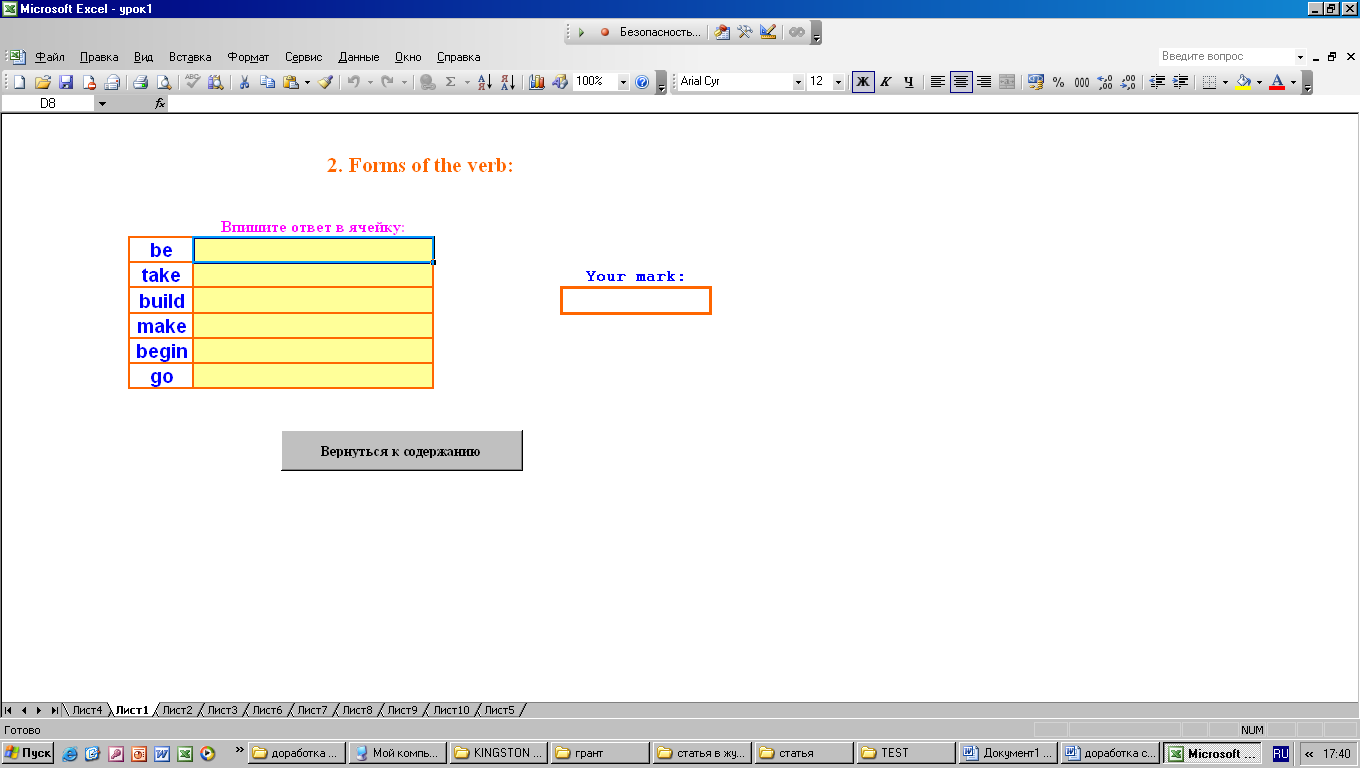Click the fx Insert Function button
1360x768 pixels.
[159, 103]
